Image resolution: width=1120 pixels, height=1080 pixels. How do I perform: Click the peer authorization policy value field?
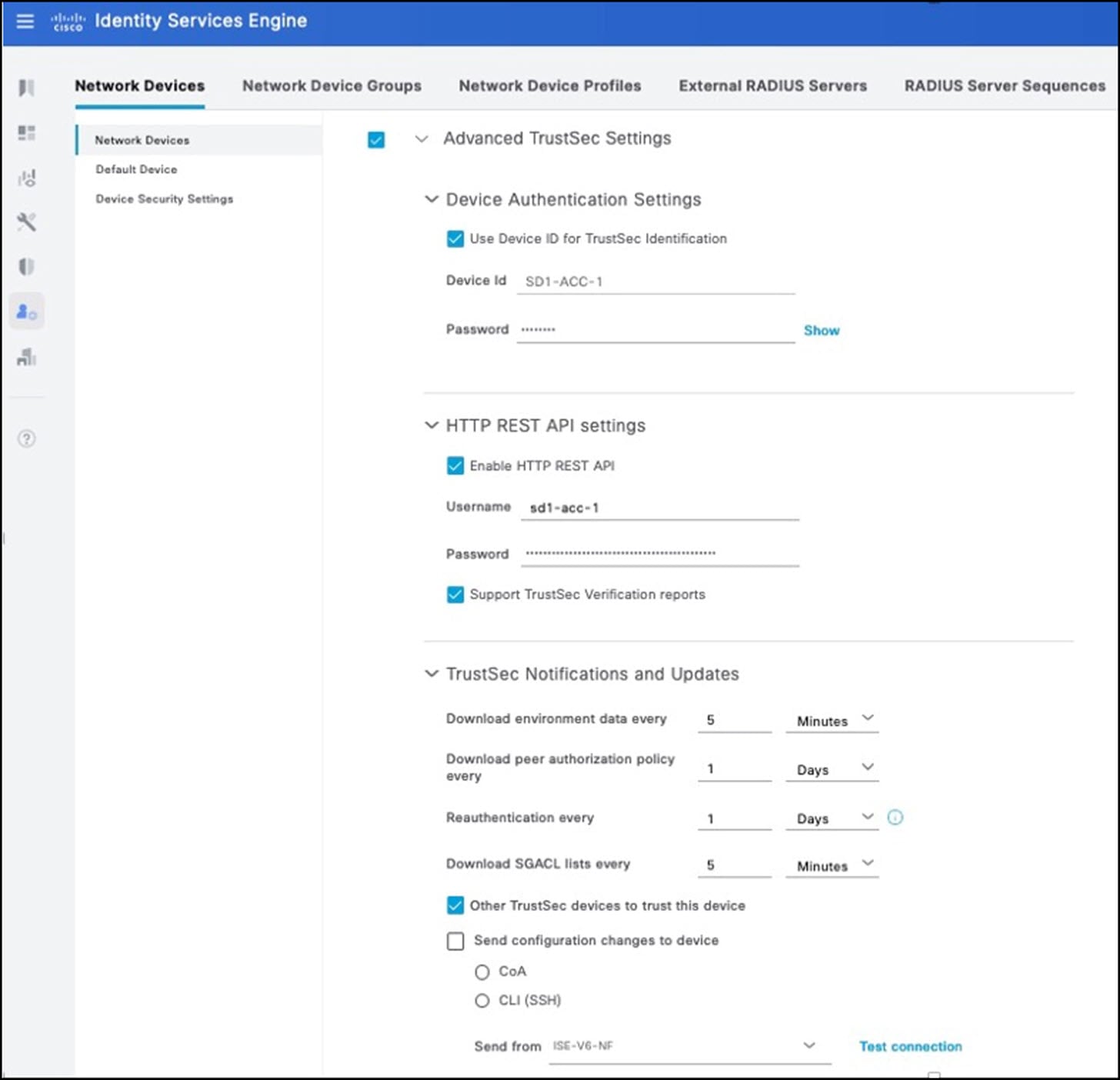735,769
